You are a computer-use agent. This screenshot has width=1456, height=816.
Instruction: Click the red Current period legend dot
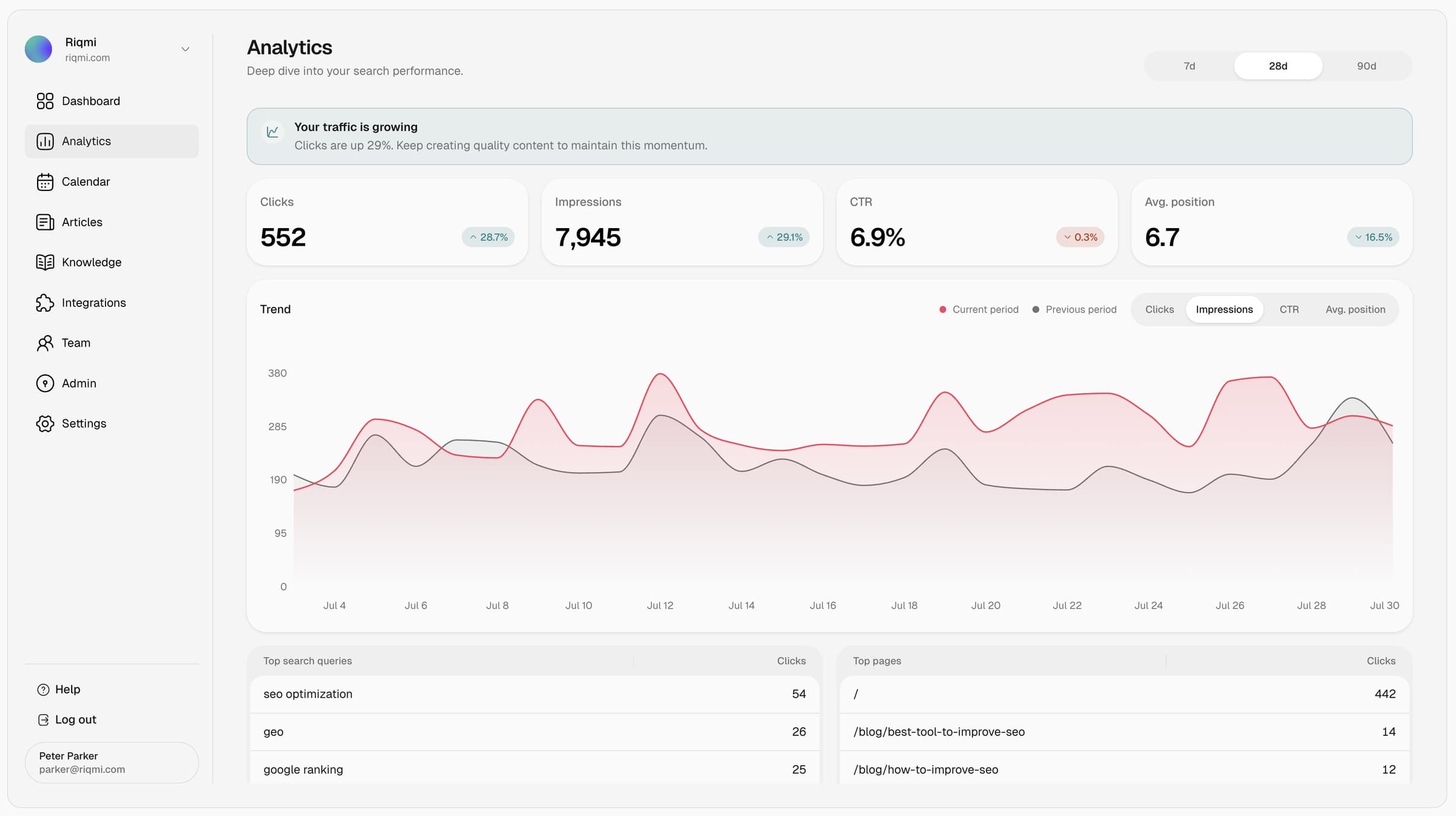pos(943,309)
